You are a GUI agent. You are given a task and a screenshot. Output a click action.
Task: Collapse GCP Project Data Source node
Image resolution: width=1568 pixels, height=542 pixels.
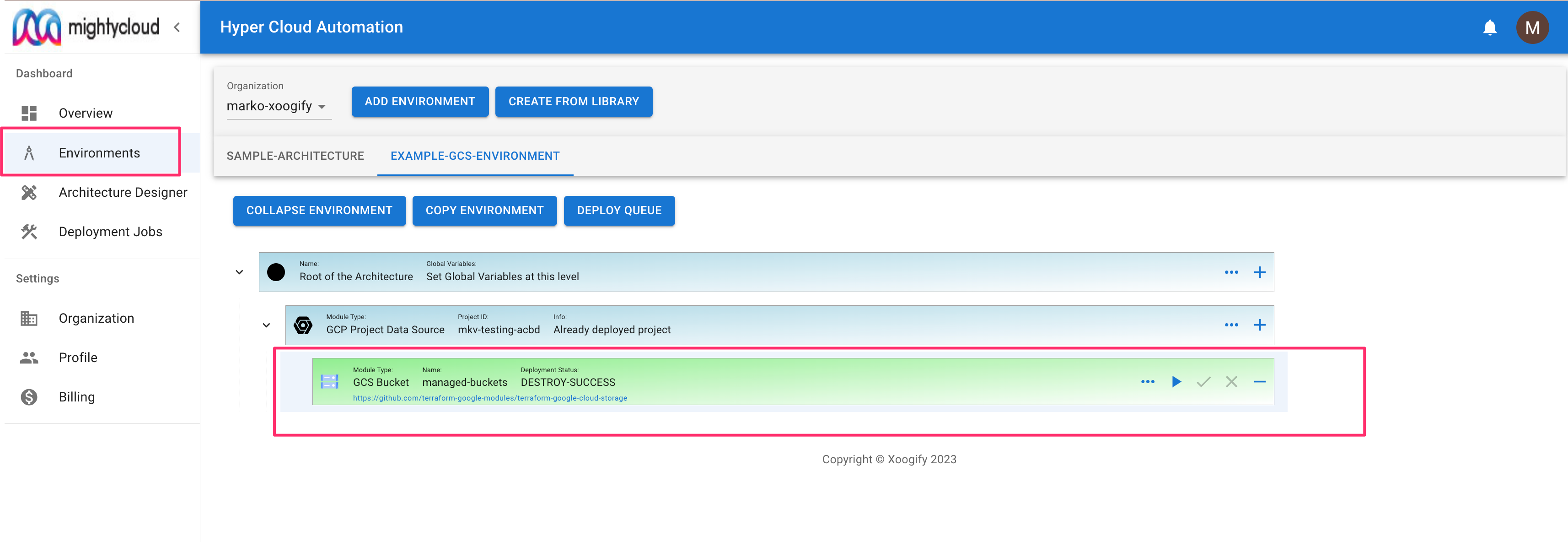pyautogui.click(x=266, y=325)
